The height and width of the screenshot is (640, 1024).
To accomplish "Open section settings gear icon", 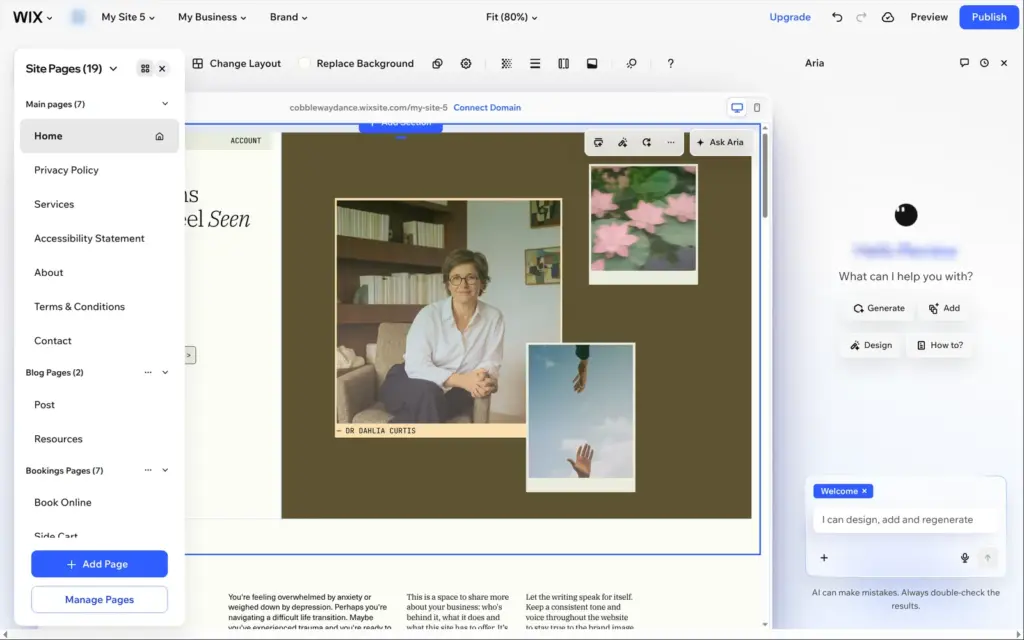I will coord(466,63).
